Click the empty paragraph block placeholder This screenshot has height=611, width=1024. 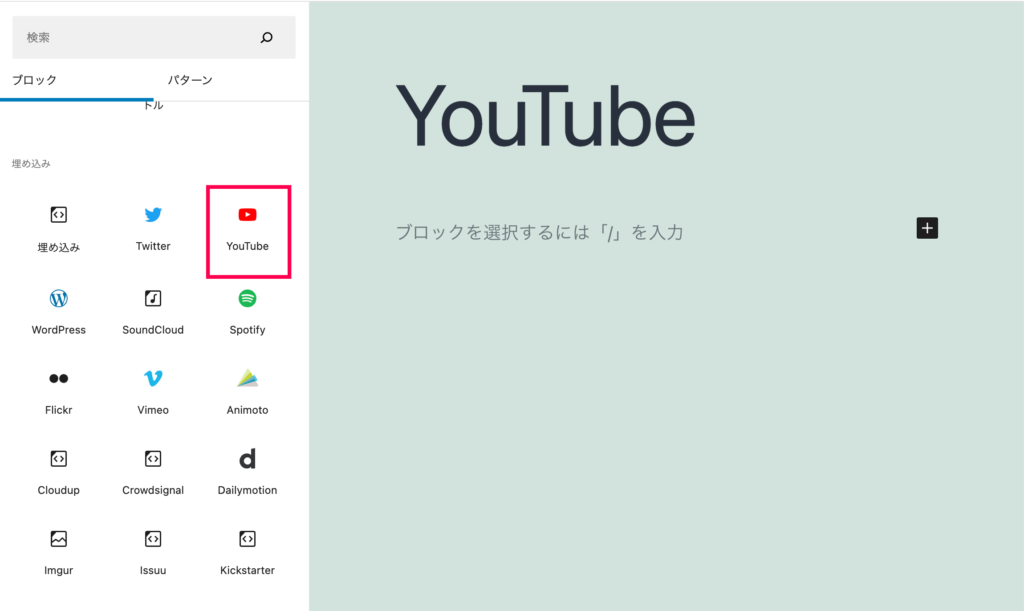click(x=539, y=232)
